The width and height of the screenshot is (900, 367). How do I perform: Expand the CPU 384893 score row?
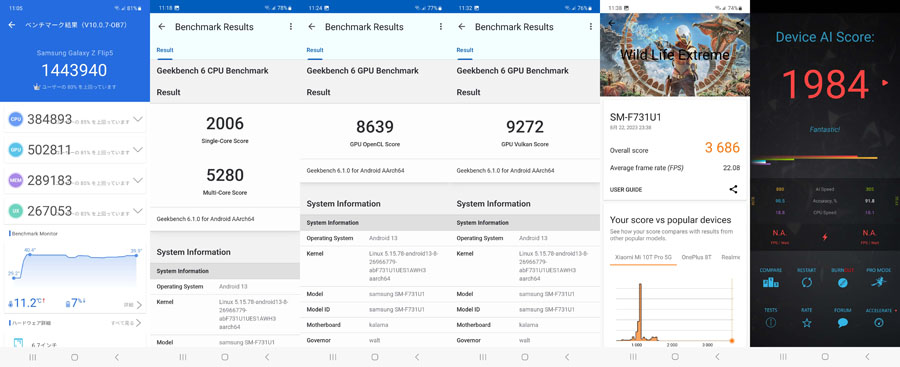[x=75, y=119]
